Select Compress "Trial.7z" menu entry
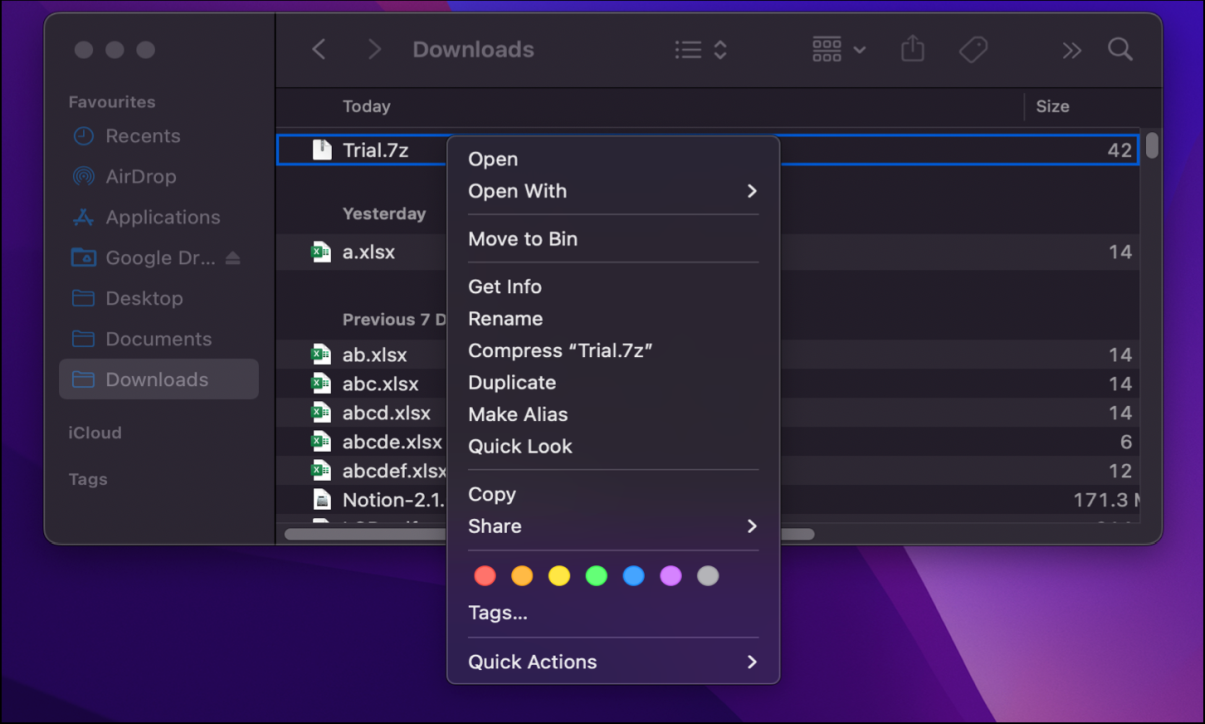1205x724 pixels. tap(560, 351)
